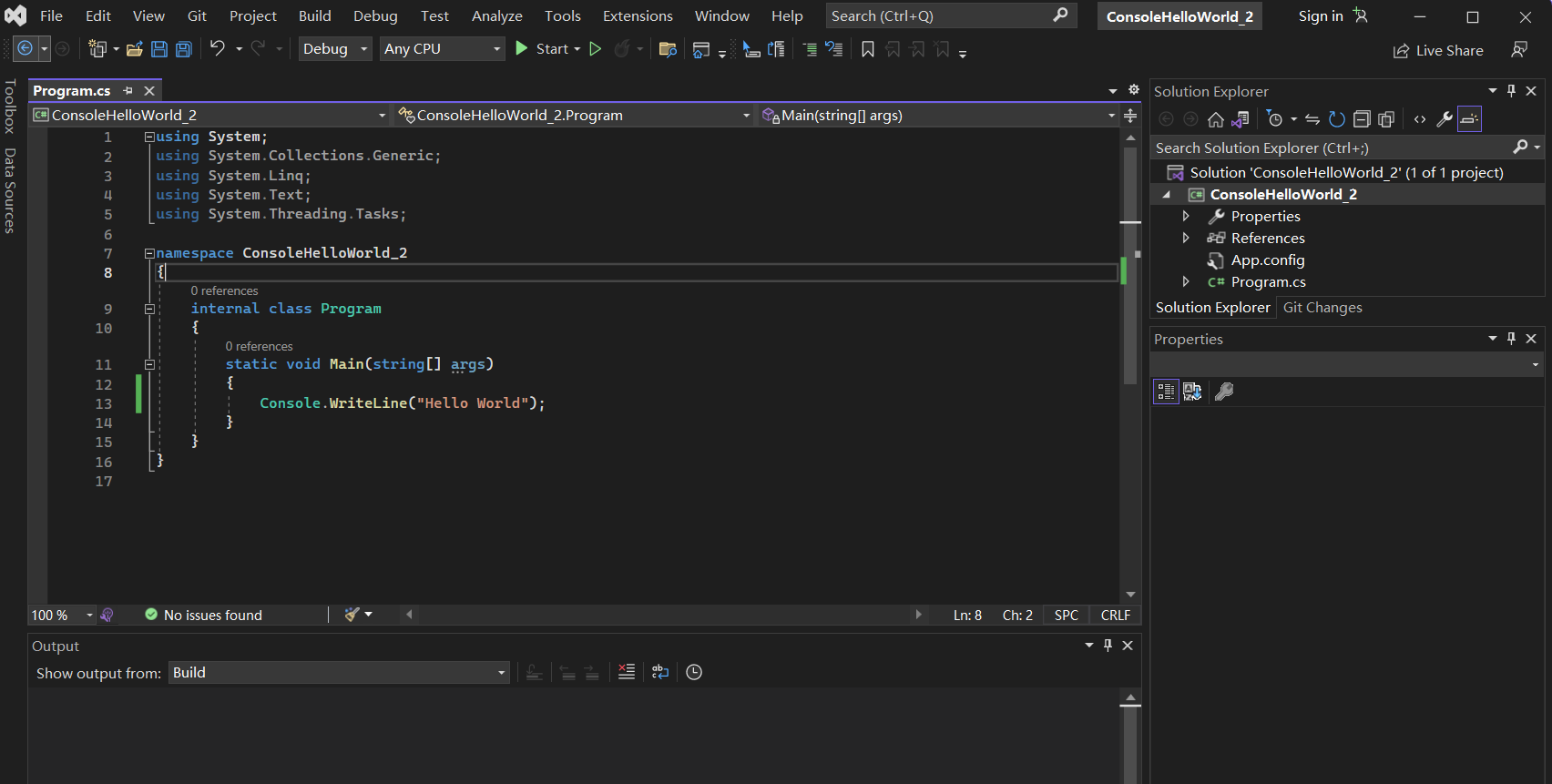1552x784 pixels.
Task: Toggle Preview Selected Items button
Action: (1469, 119)
